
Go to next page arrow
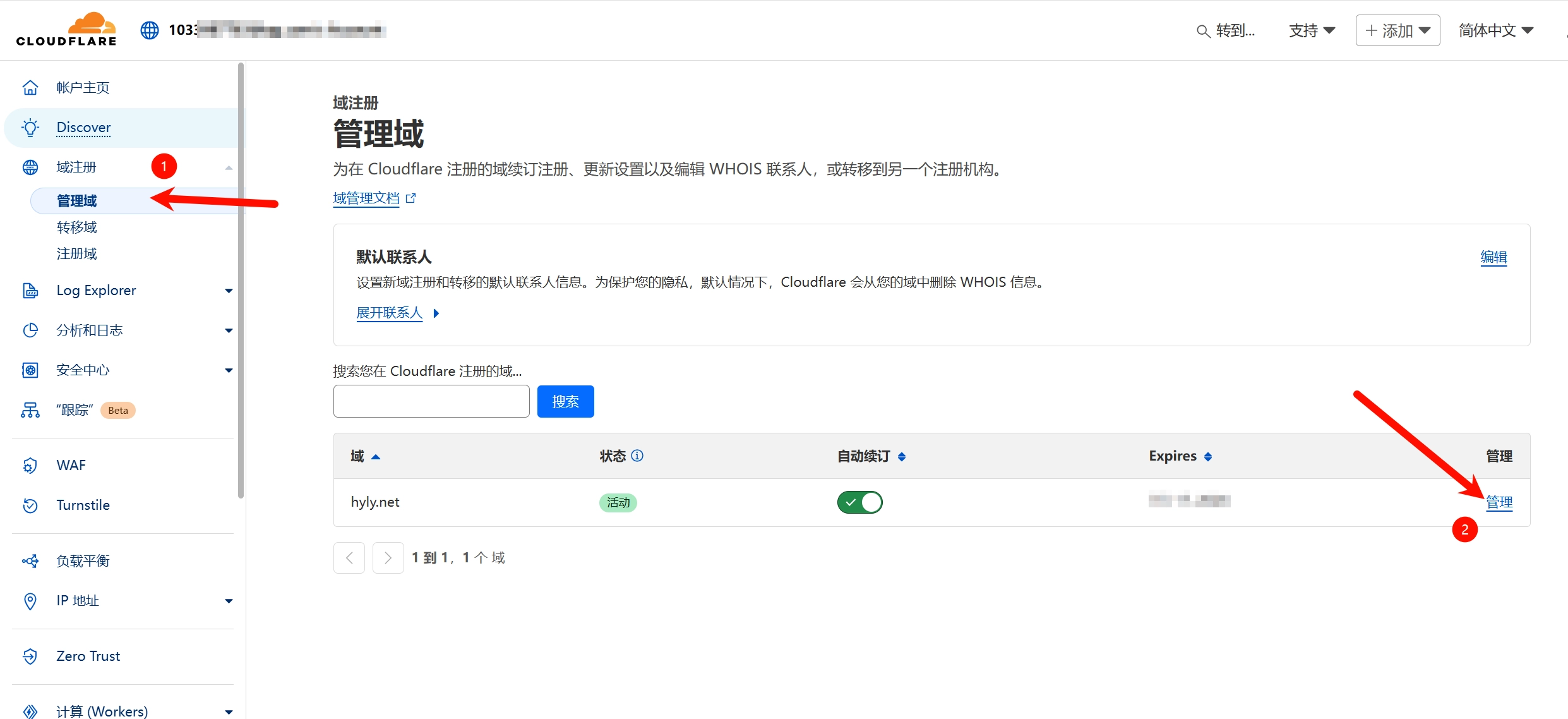(x=388, y=558)
